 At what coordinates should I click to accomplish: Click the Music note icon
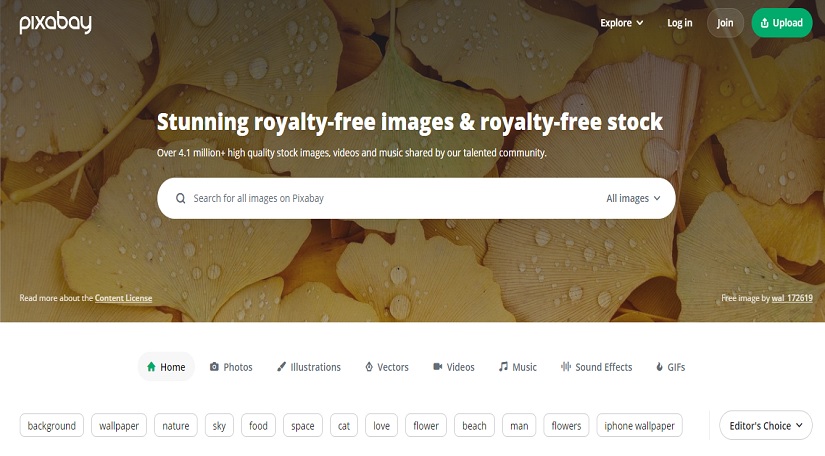click(504, 367)
